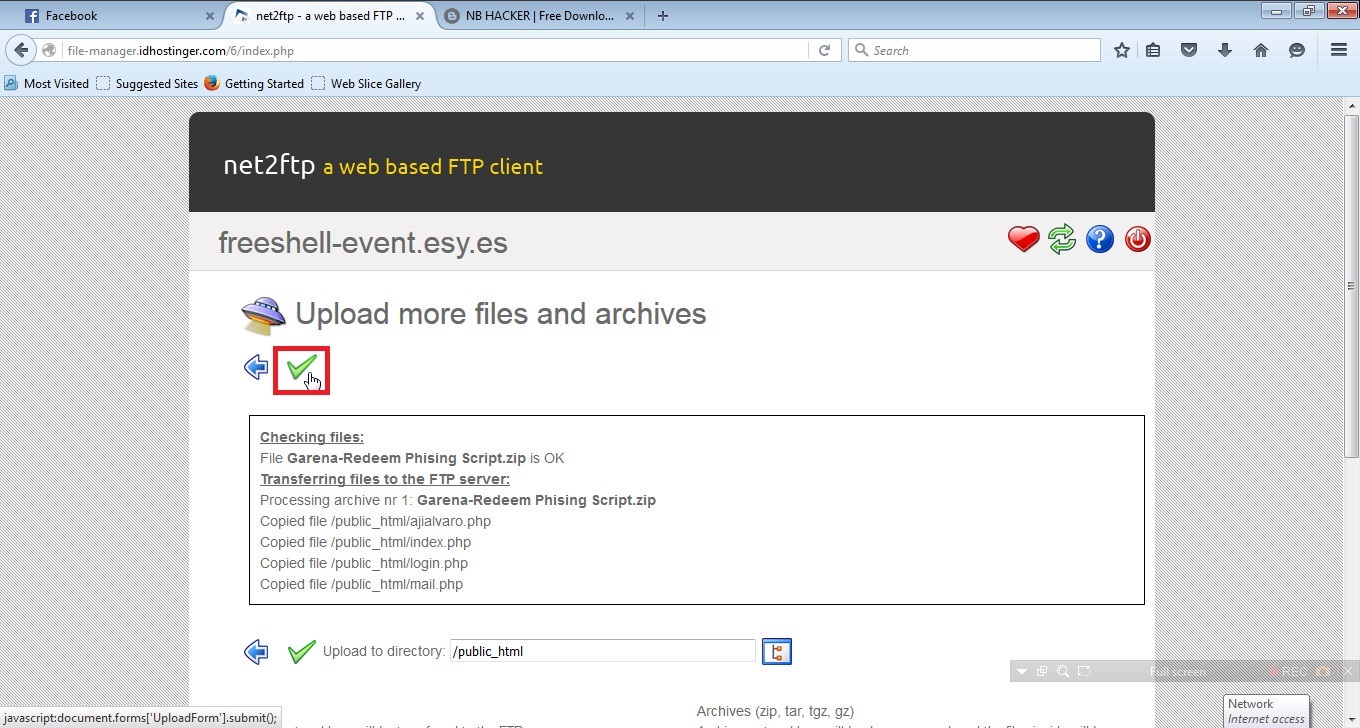Click green checkmark beside Upload to directory
Image resolution: width=1360 pixels, height=728 pixels.
click(302, 652)
